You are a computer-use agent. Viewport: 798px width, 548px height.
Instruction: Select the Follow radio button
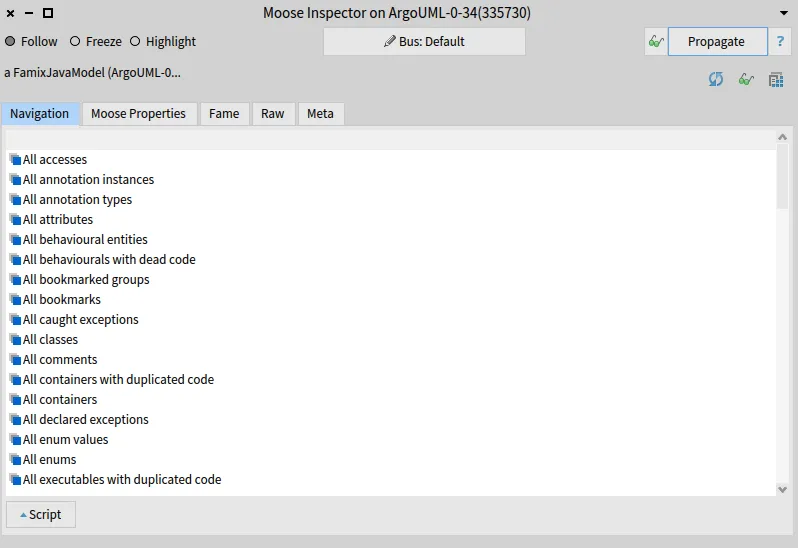[10, 42]
